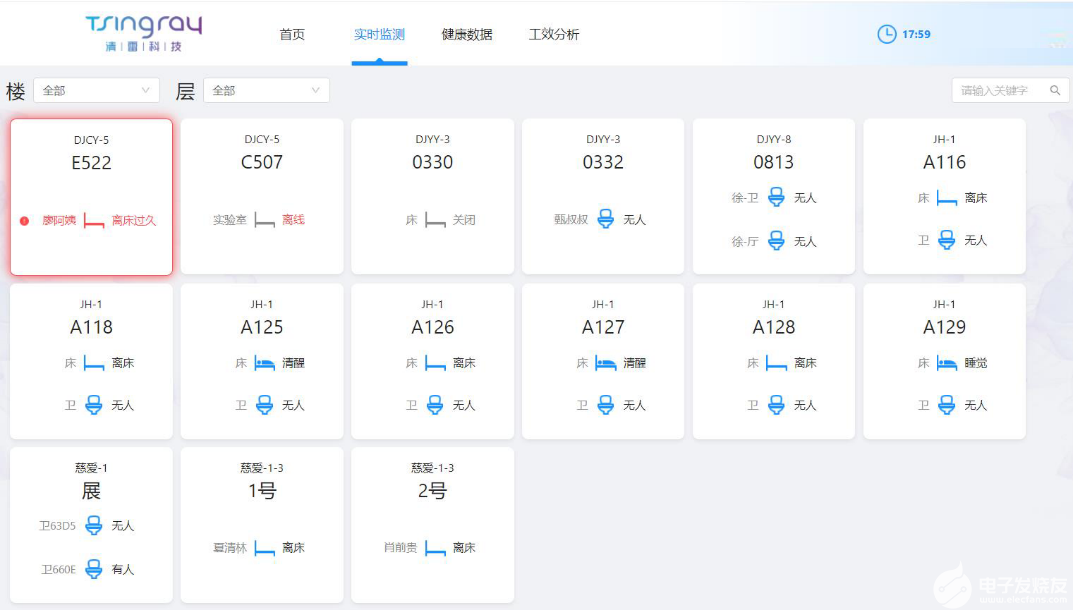
Task: Open the 首页 tab
Action: [x=292, y=34]
